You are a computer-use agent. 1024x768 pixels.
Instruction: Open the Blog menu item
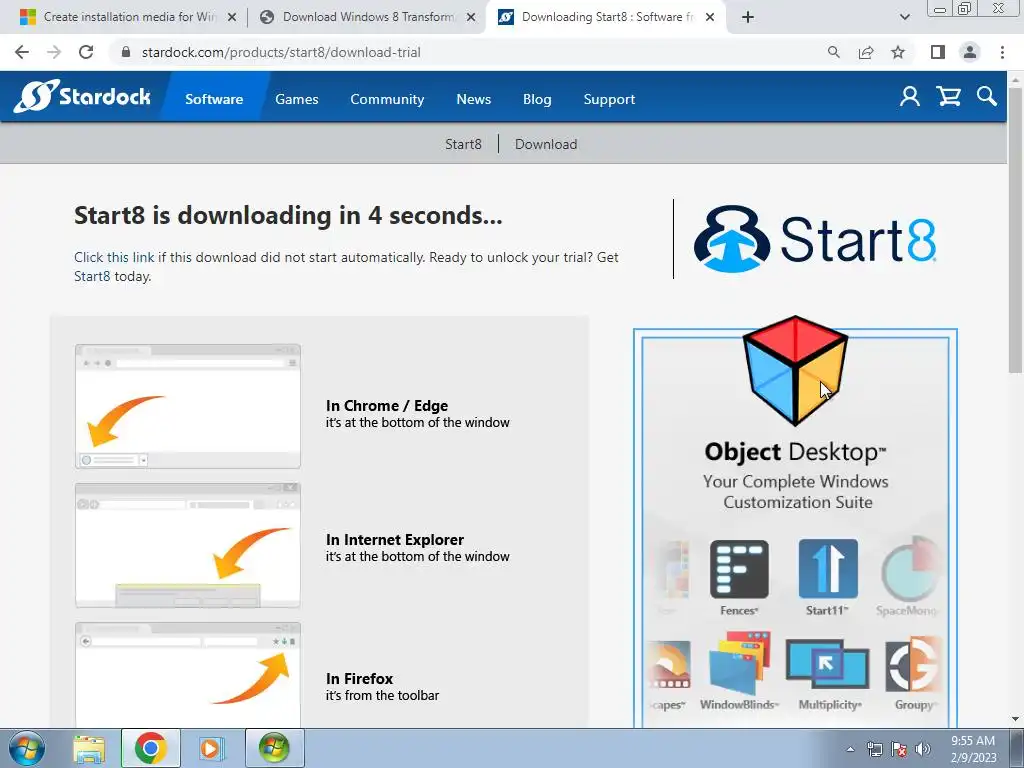tap(537, 99)
